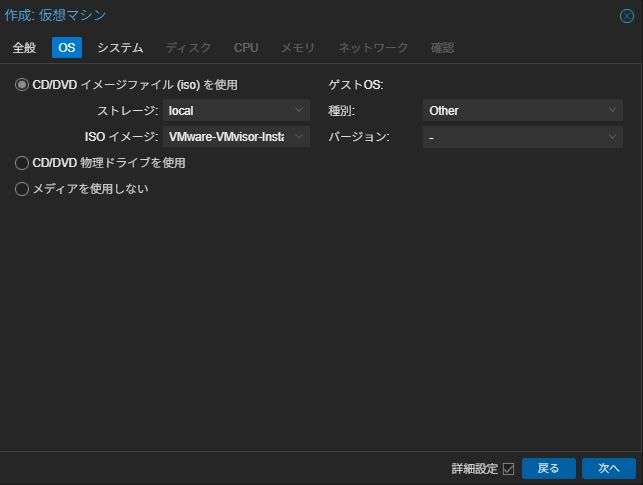Expand the 種別 dropdown arrow
Image resolution: width=643 pixels, height=485 pixels.
pyautogui.click(x=612, y=110)
